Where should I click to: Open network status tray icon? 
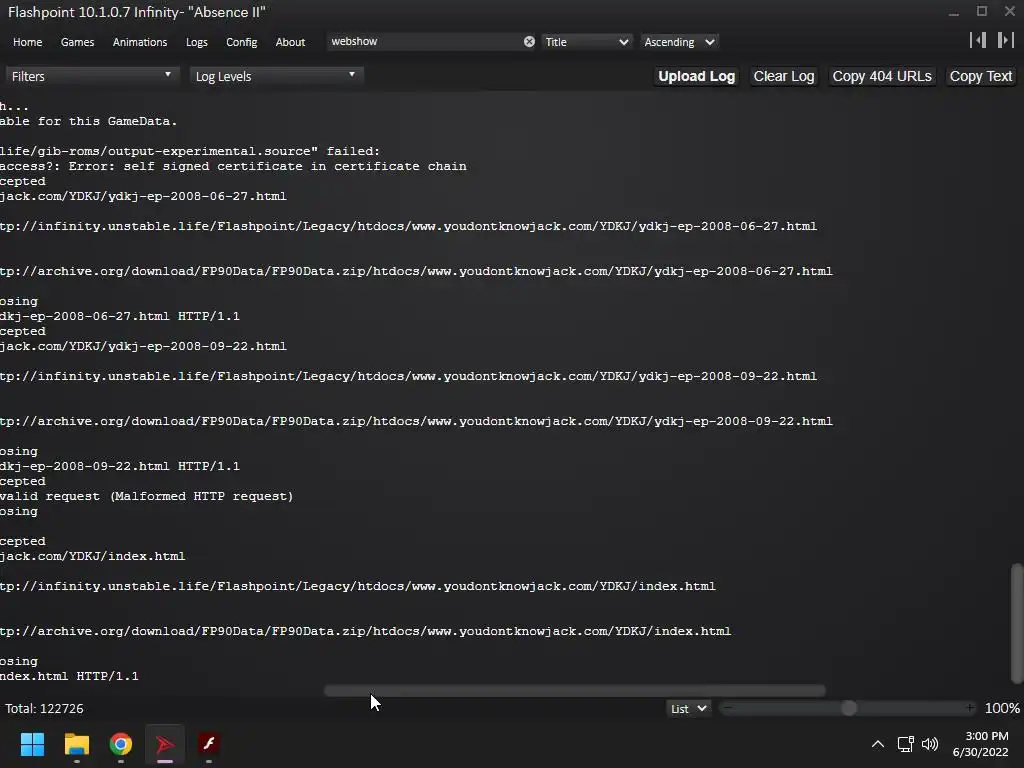(905, 744)
